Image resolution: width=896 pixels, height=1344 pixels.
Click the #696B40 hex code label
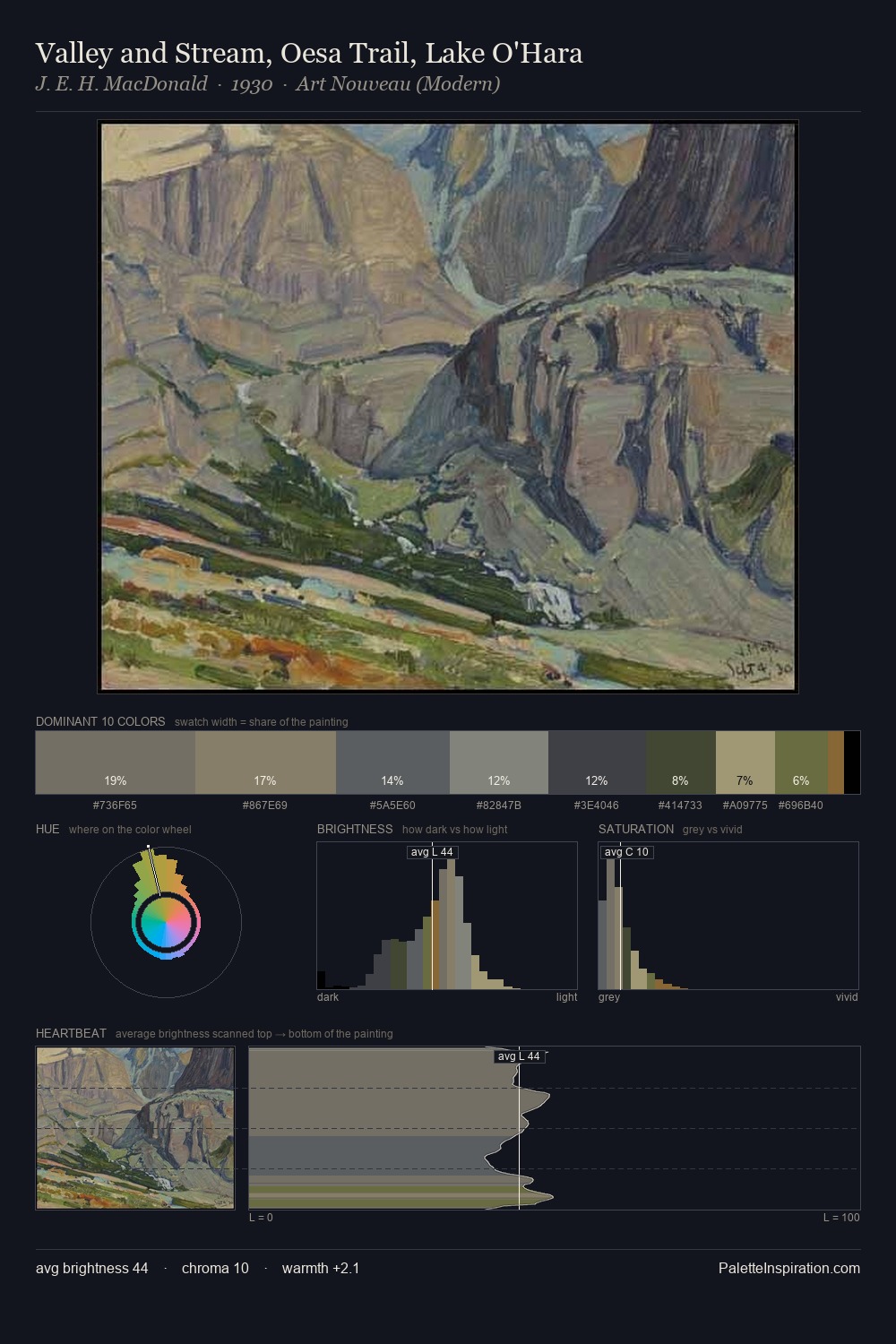click(801, 806)
